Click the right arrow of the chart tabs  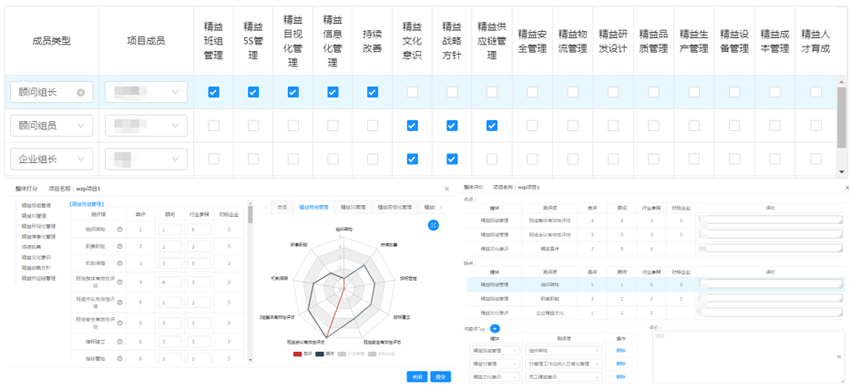(440, 207)
